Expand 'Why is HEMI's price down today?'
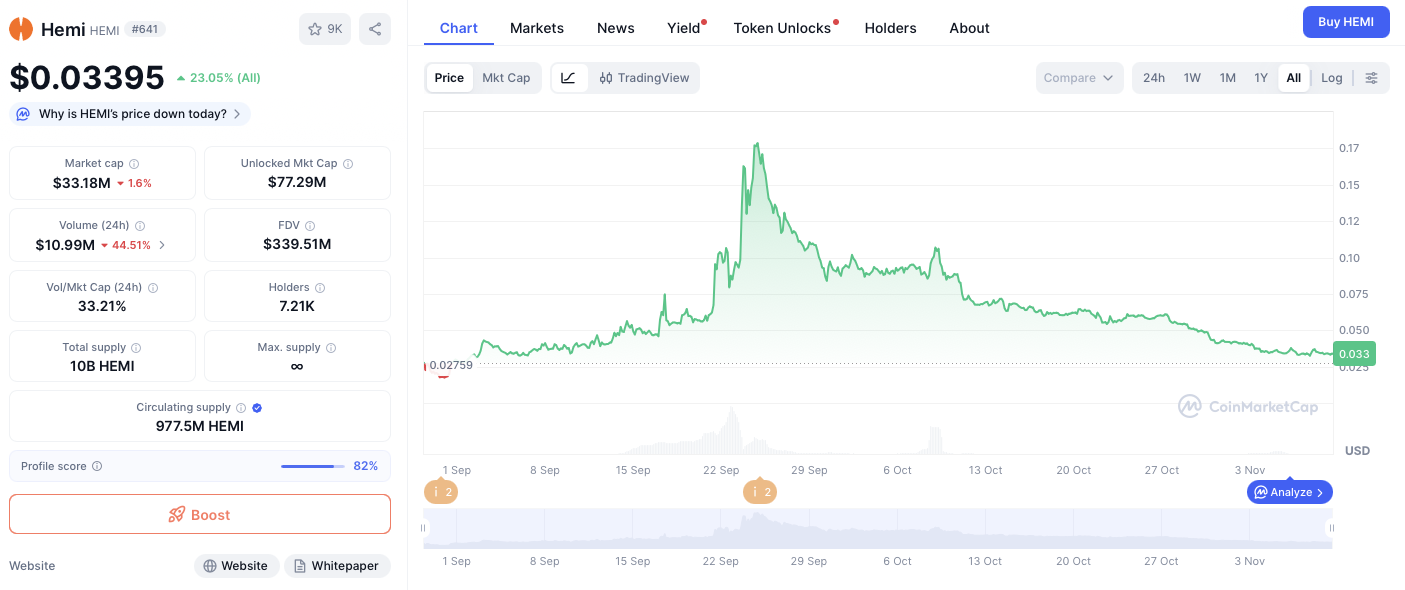The image size is (1405, 590). pos(130,114)
